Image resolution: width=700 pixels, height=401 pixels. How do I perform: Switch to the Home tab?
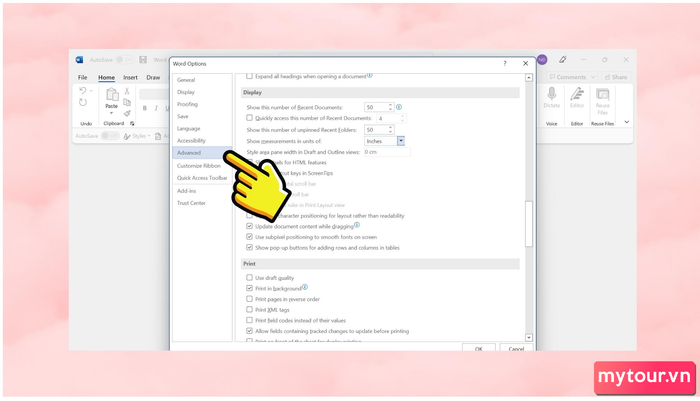tap(106, 77)
